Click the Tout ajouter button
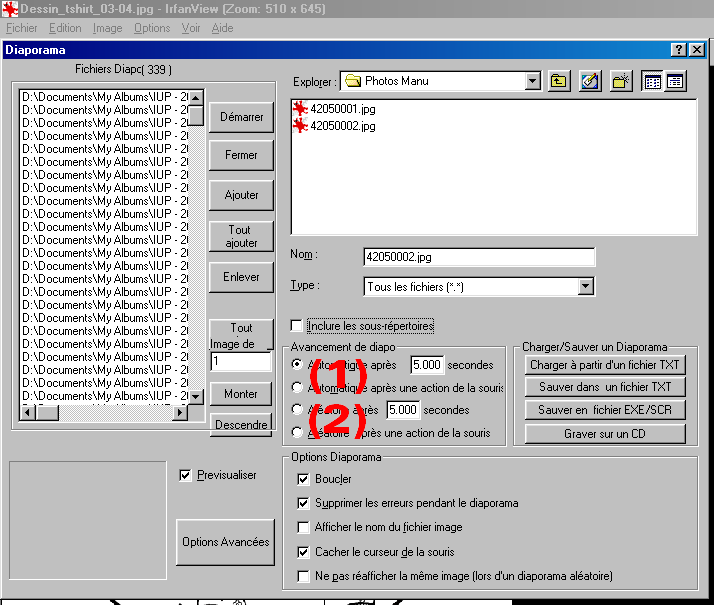The width and height of the screenshot is (714, 605). click(x=241, y=236)
